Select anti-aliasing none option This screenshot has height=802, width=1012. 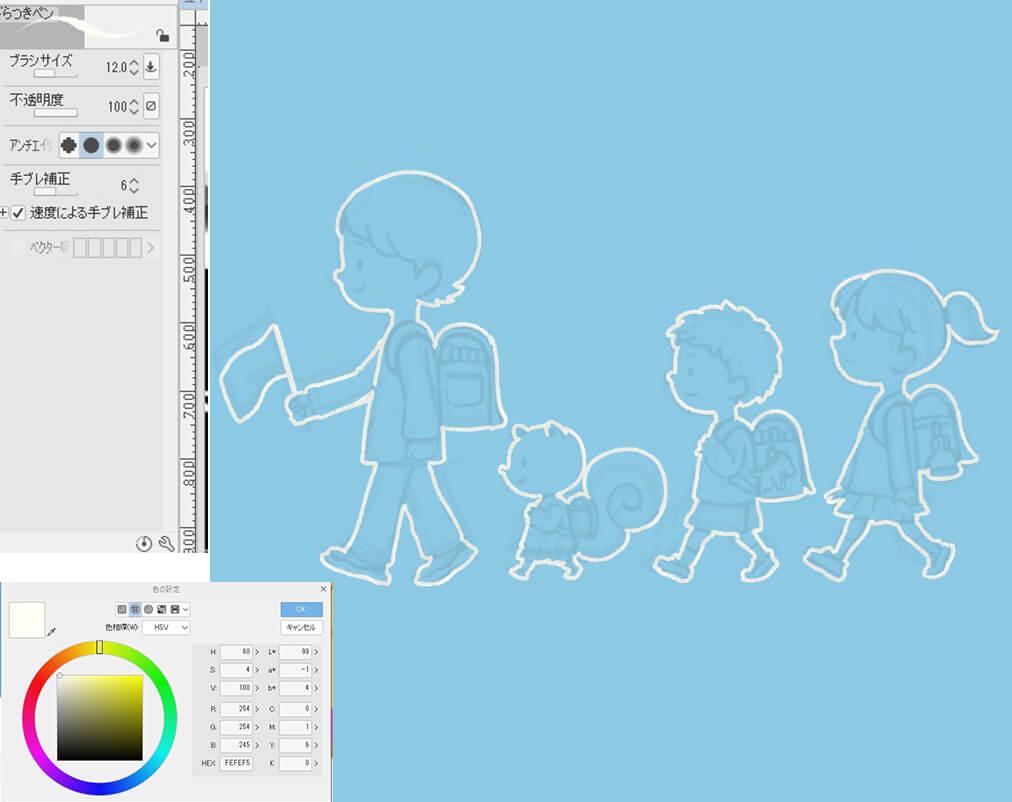(x=69, y=145)
